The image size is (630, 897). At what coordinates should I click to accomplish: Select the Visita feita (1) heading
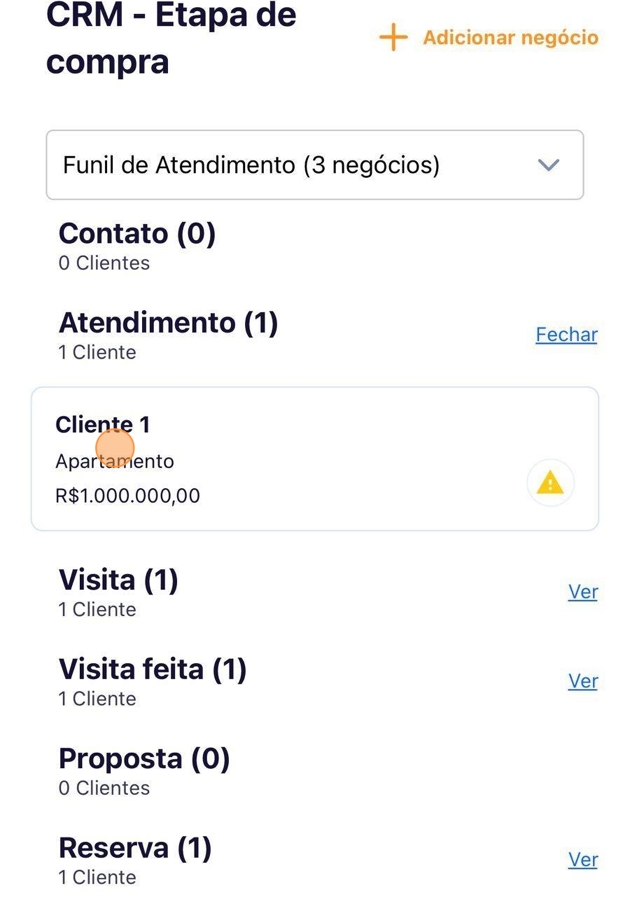[152, 669]
